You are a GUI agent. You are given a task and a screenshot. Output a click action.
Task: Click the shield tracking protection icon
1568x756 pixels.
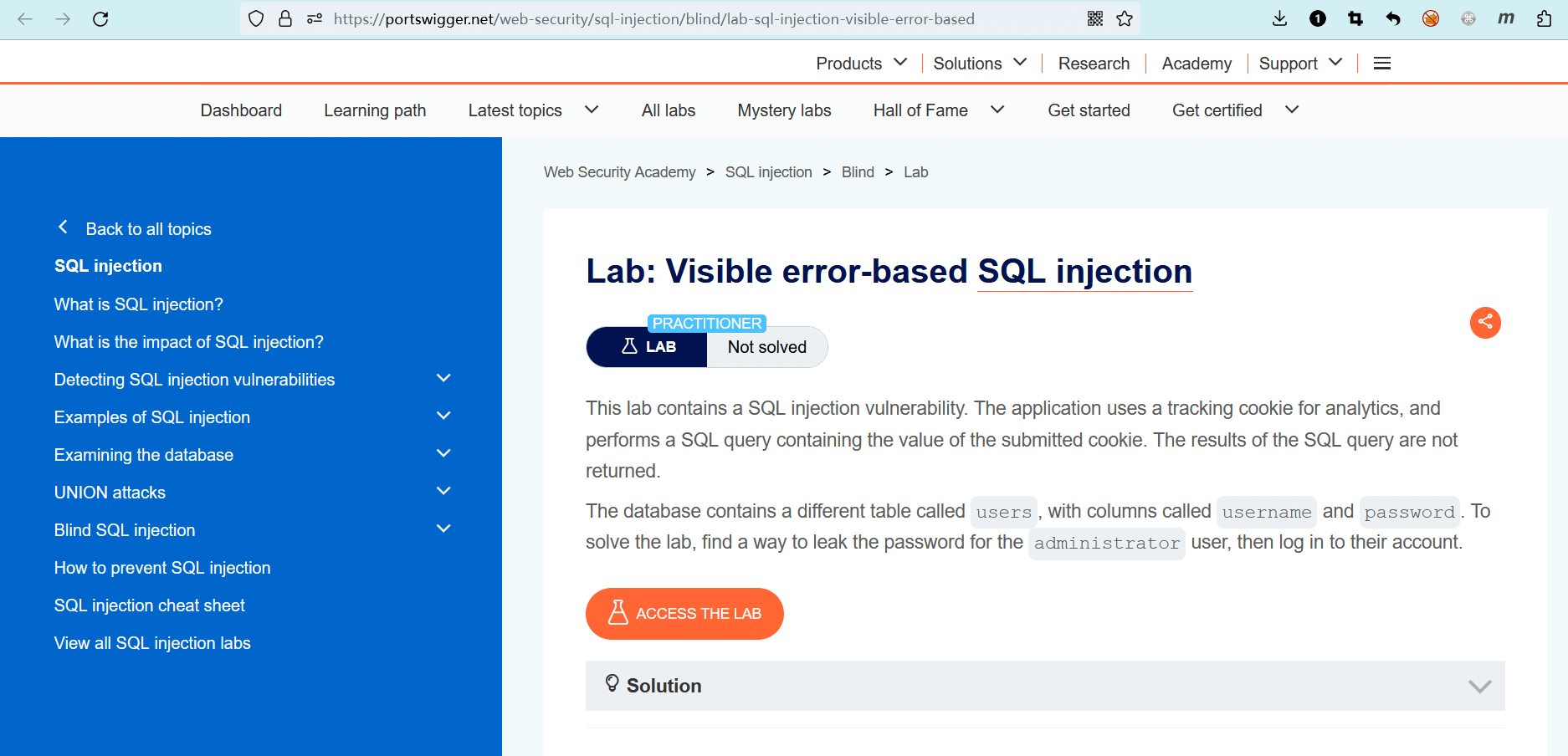(x=257, y=18)
